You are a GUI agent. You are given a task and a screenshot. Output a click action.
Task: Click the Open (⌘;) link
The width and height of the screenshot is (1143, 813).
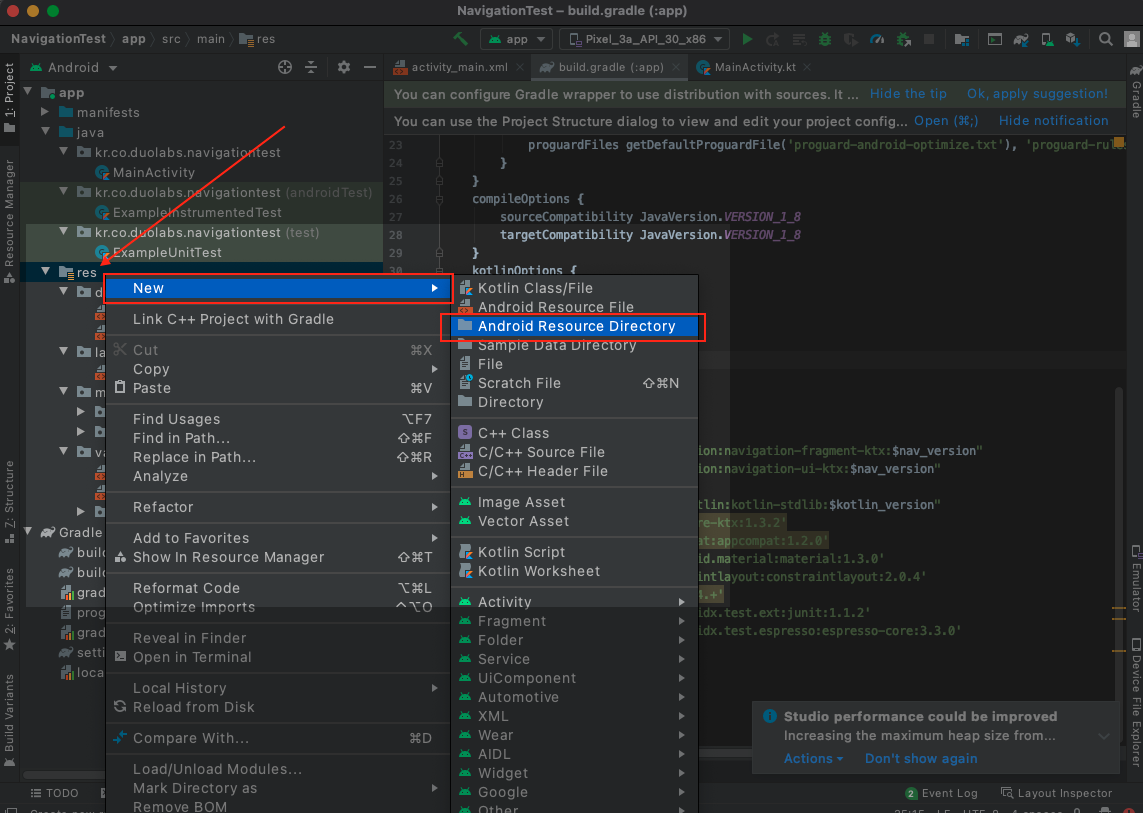tap(946, 120)
